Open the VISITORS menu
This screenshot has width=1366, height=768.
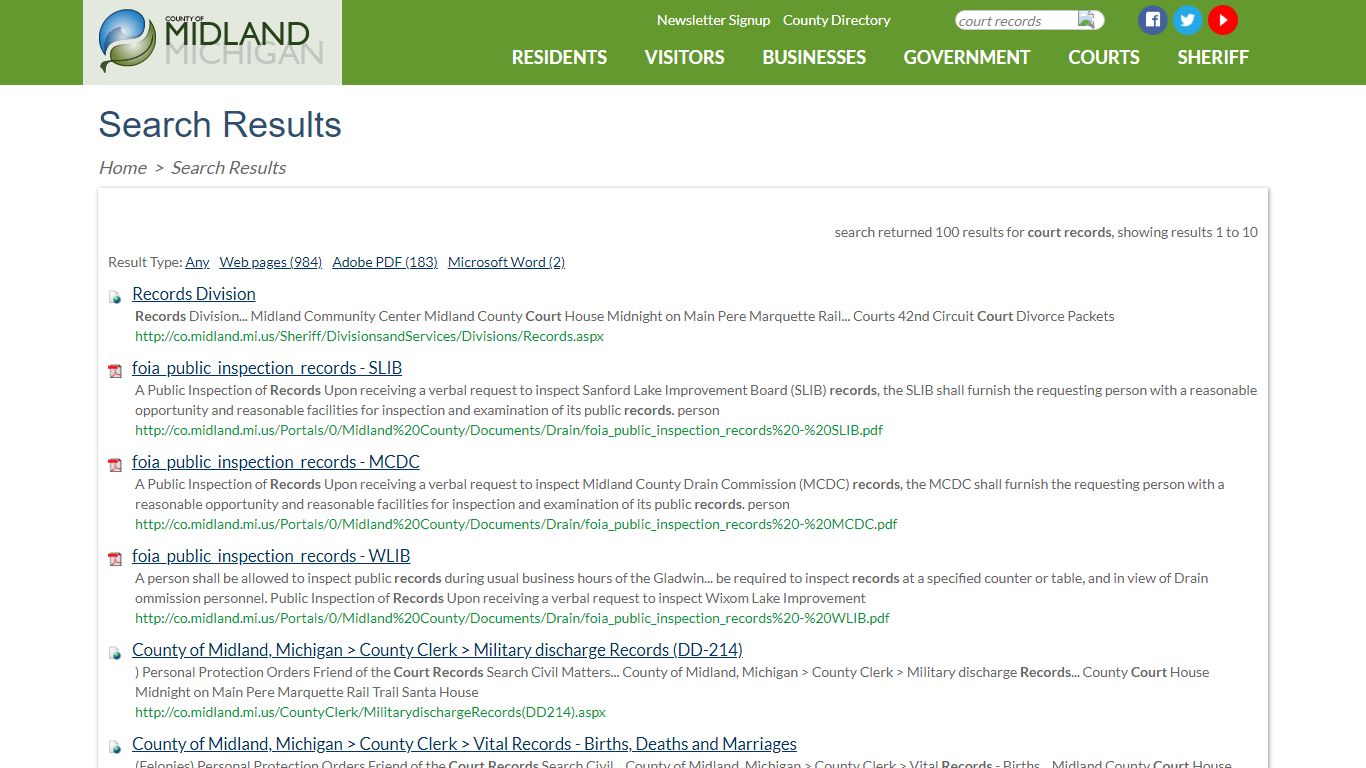(x=684, y=57)
